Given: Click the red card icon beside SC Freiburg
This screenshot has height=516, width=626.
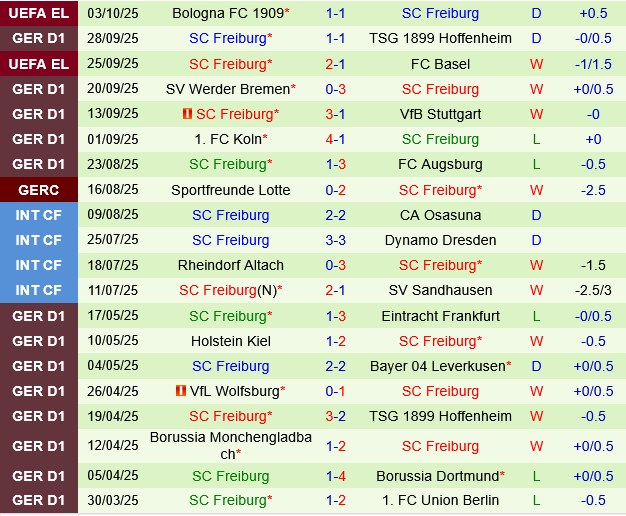Looking at the screenshot, I should point(187,114).
